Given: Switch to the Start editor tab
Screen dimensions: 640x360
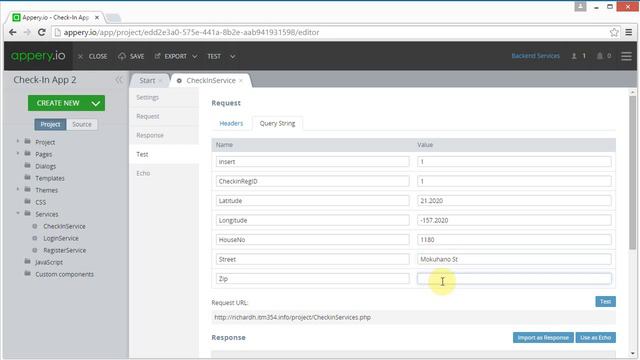Looking at the screenshot, I should click(x=147, y=80).
